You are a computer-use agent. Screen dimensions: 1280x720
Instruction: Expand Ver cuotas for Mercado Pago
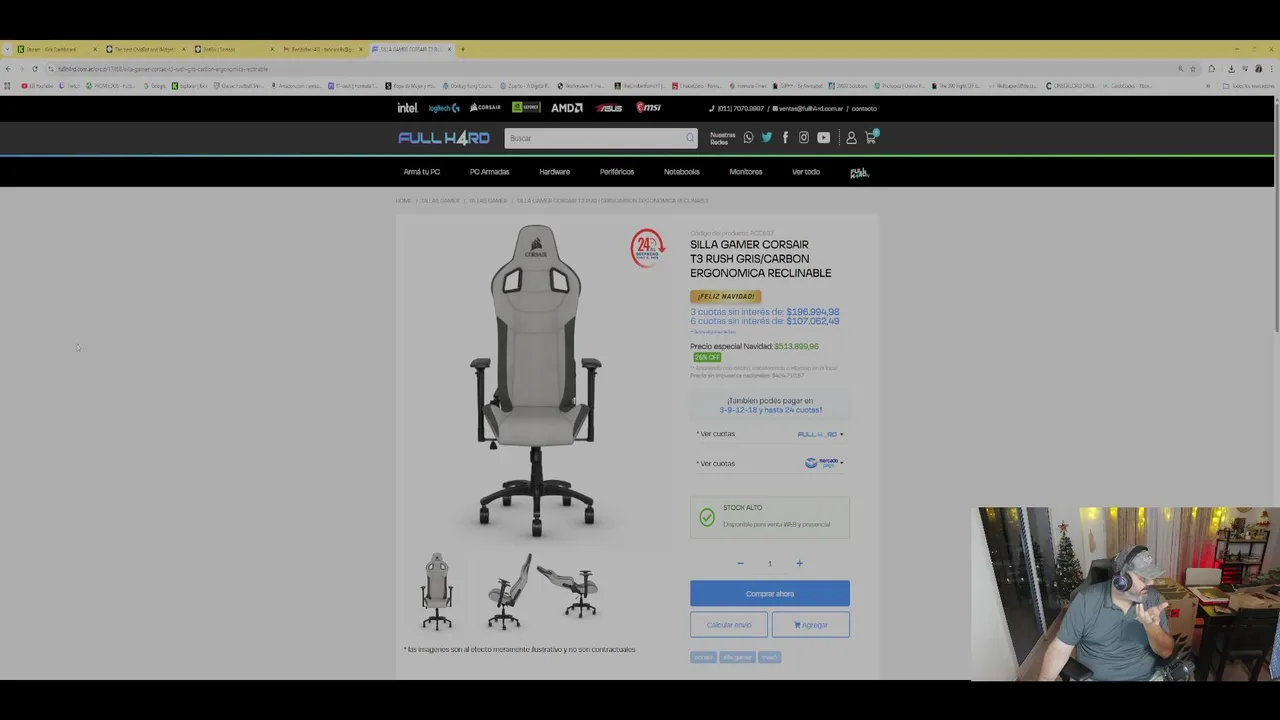click(770, 463)
